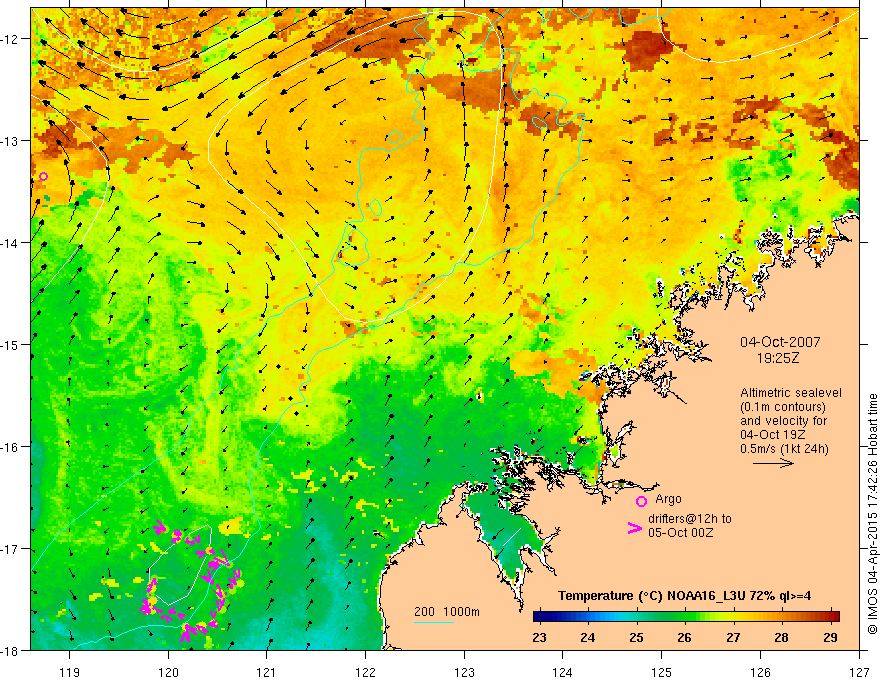Click latitude axis label -12
This screenshot has width=880, height=680.
pos(11,39)
